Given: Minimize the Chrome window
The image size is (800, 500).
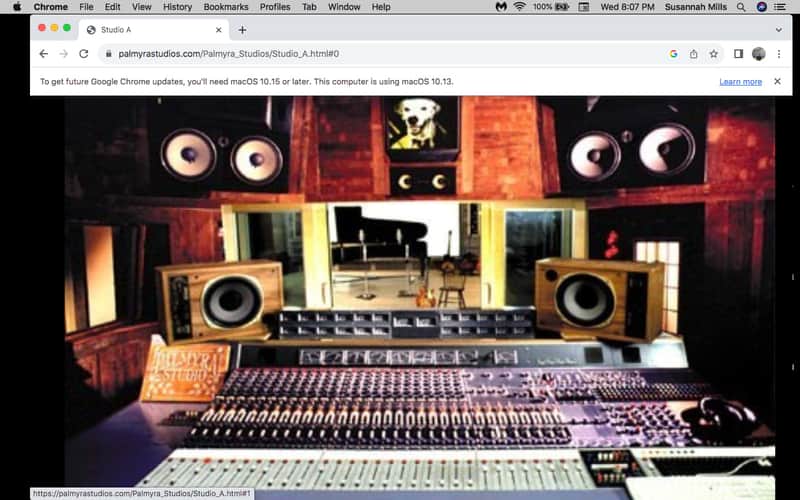Looking at the screenshot, I should [54, 28].
